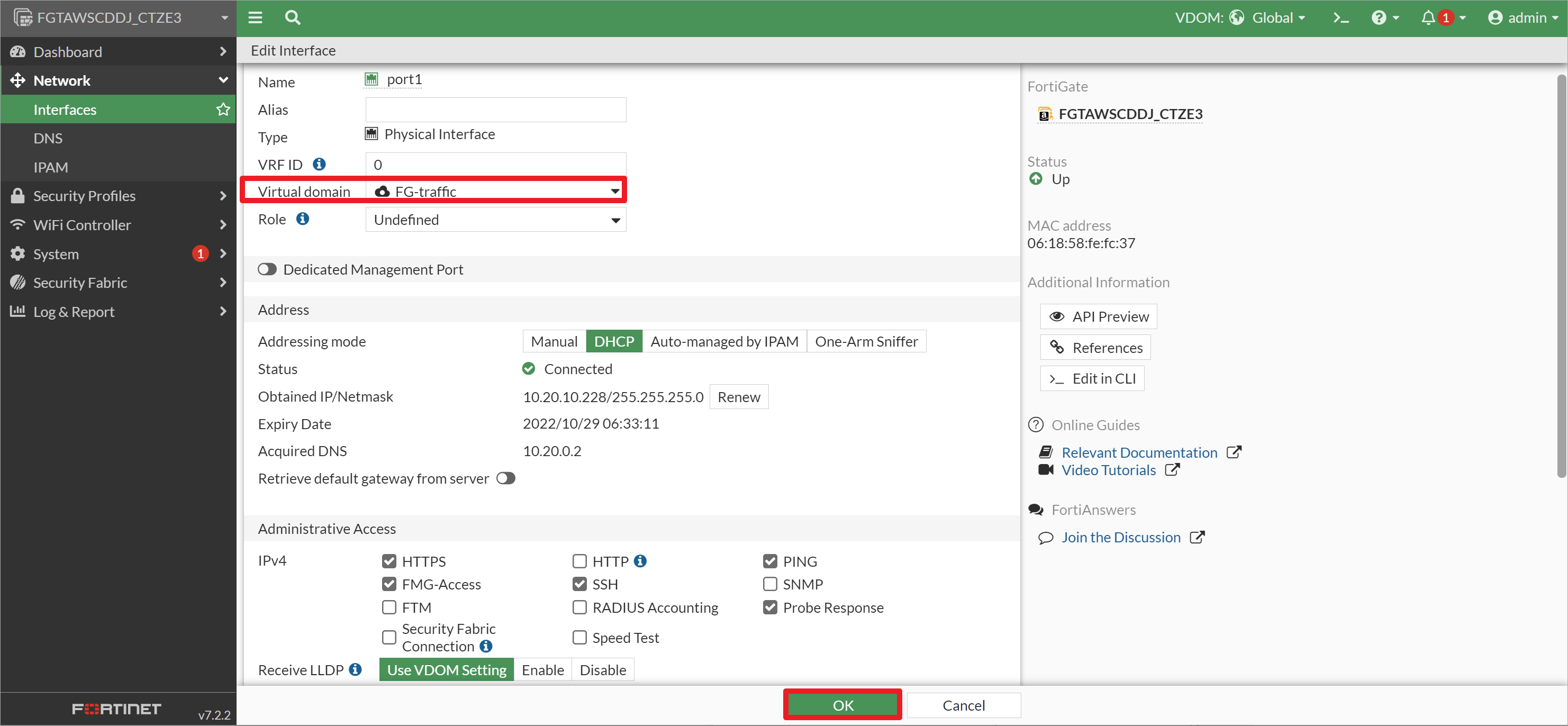Open the Role dropdown

(x=495, y=220)
